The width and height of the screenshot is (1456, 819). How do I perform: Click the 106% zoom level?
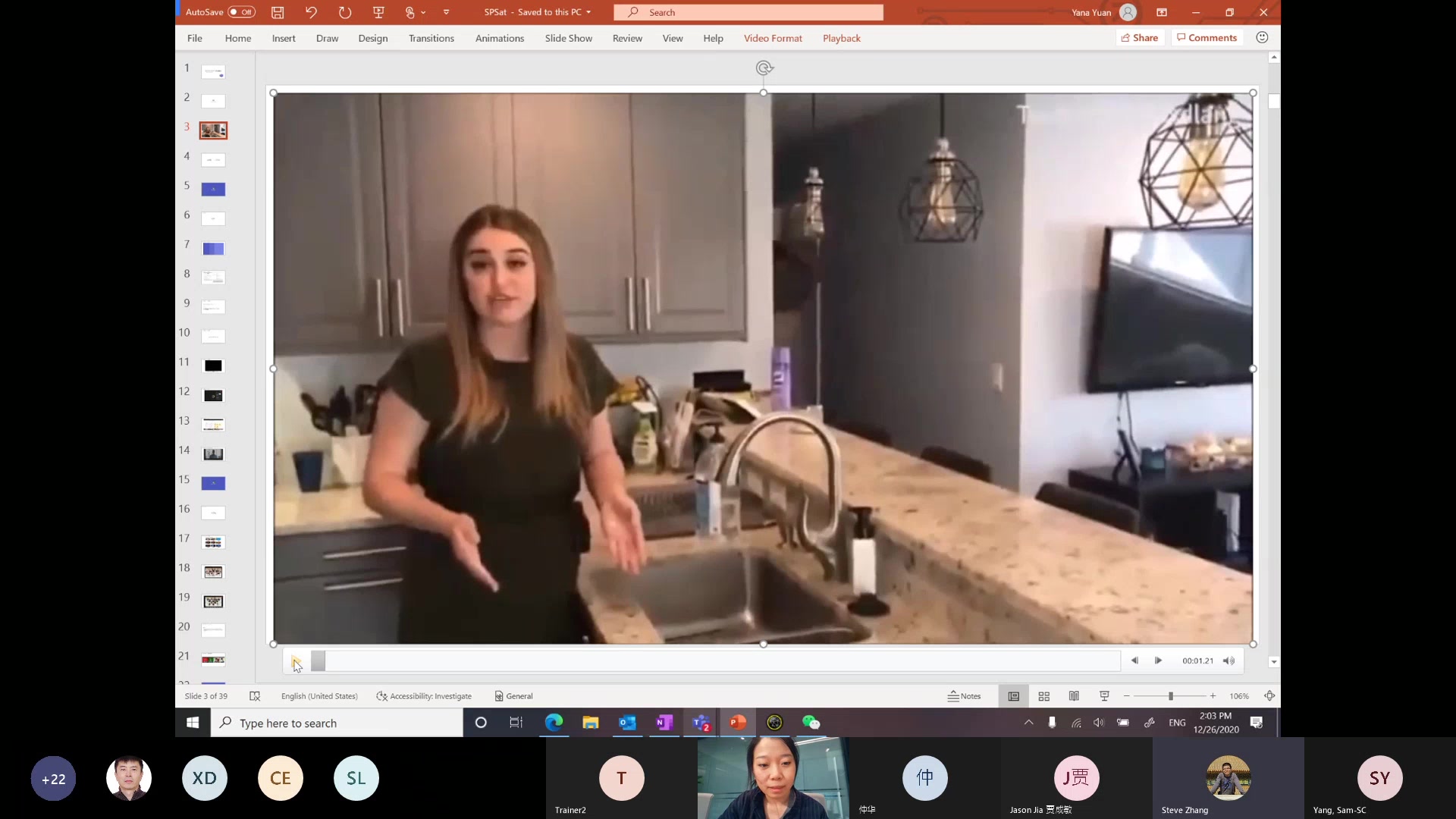tap(1239, 696)
